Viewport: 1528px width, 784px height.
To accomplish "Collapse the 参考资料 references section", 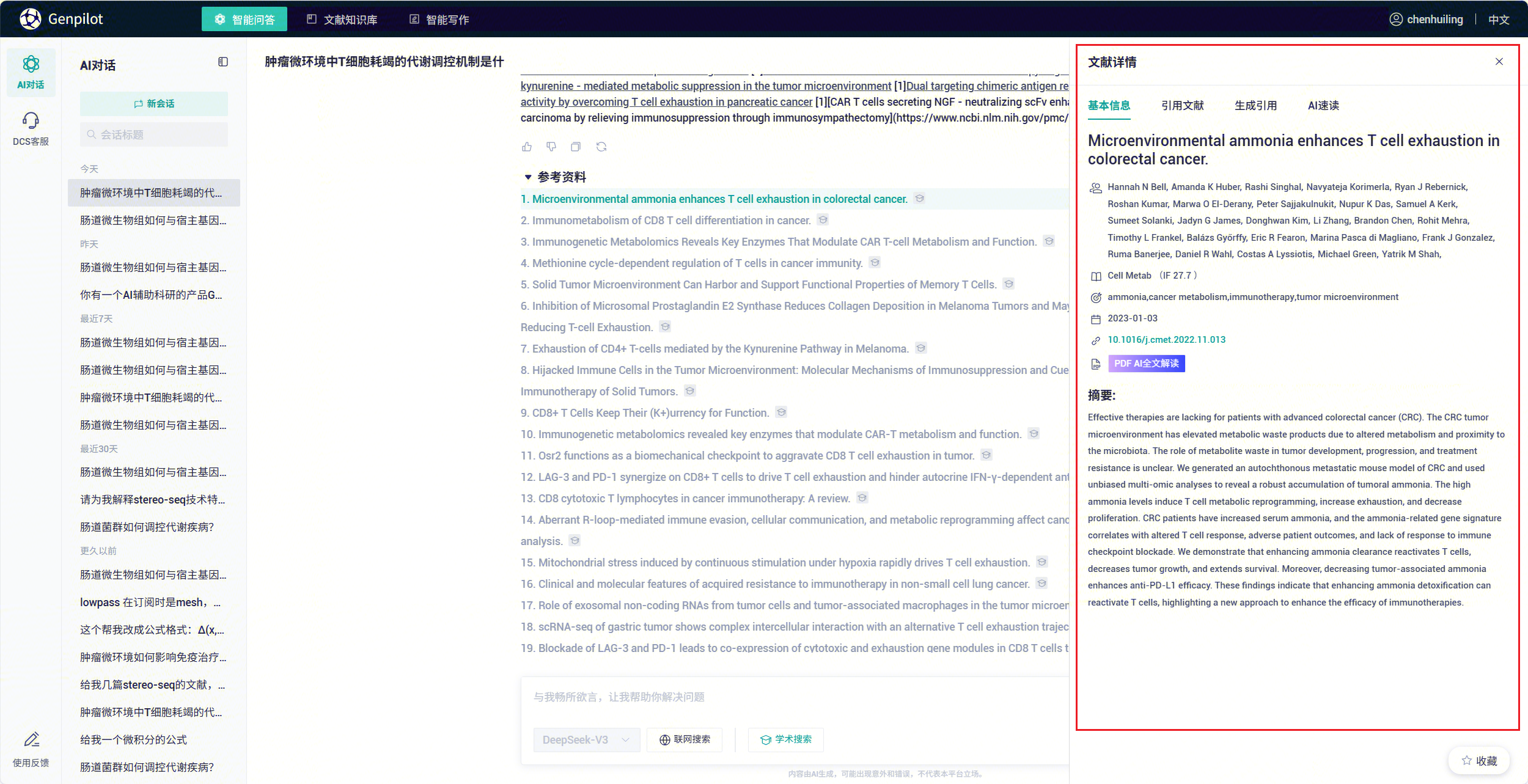I will point(528,177).
